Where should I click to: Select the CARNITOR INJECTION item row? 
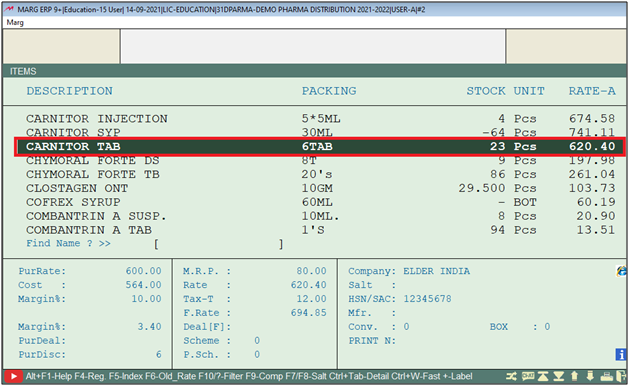tap(320, 119)
